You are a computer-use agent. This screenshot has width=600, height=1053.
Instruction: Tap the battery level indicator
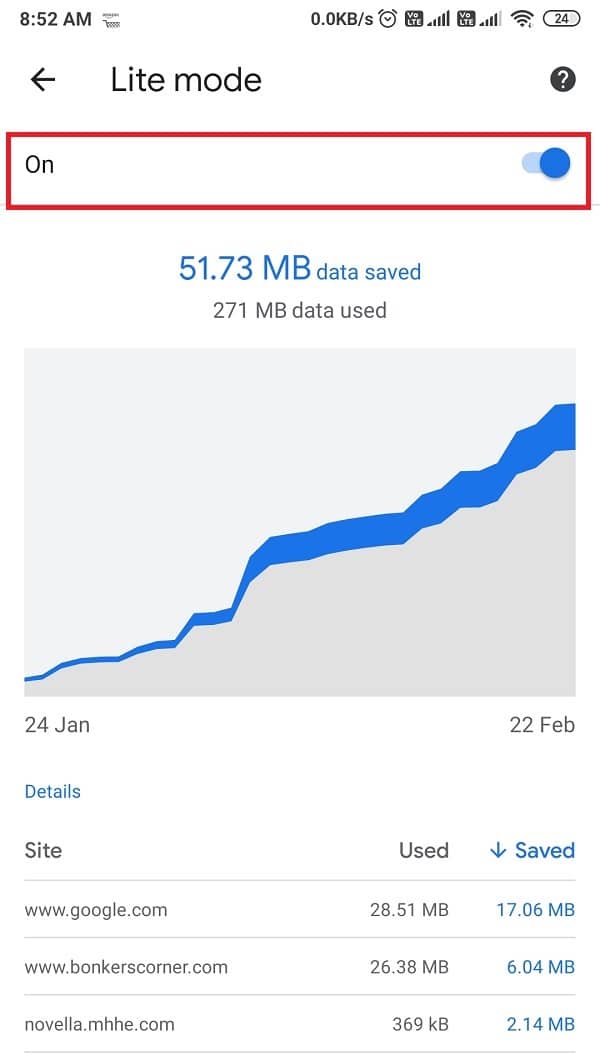click(x=562, y=18)
